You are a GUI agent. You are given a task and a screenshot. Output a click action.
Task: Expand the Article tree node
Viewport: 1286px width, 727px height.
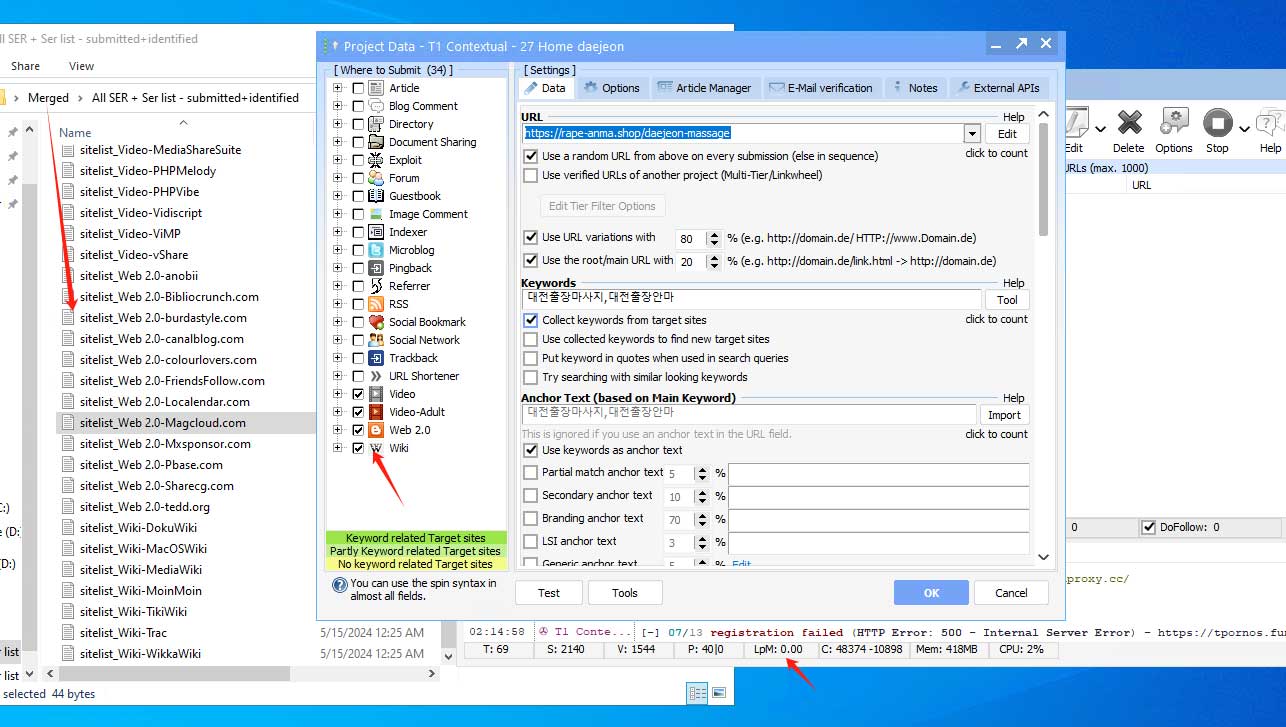(338, 88)
